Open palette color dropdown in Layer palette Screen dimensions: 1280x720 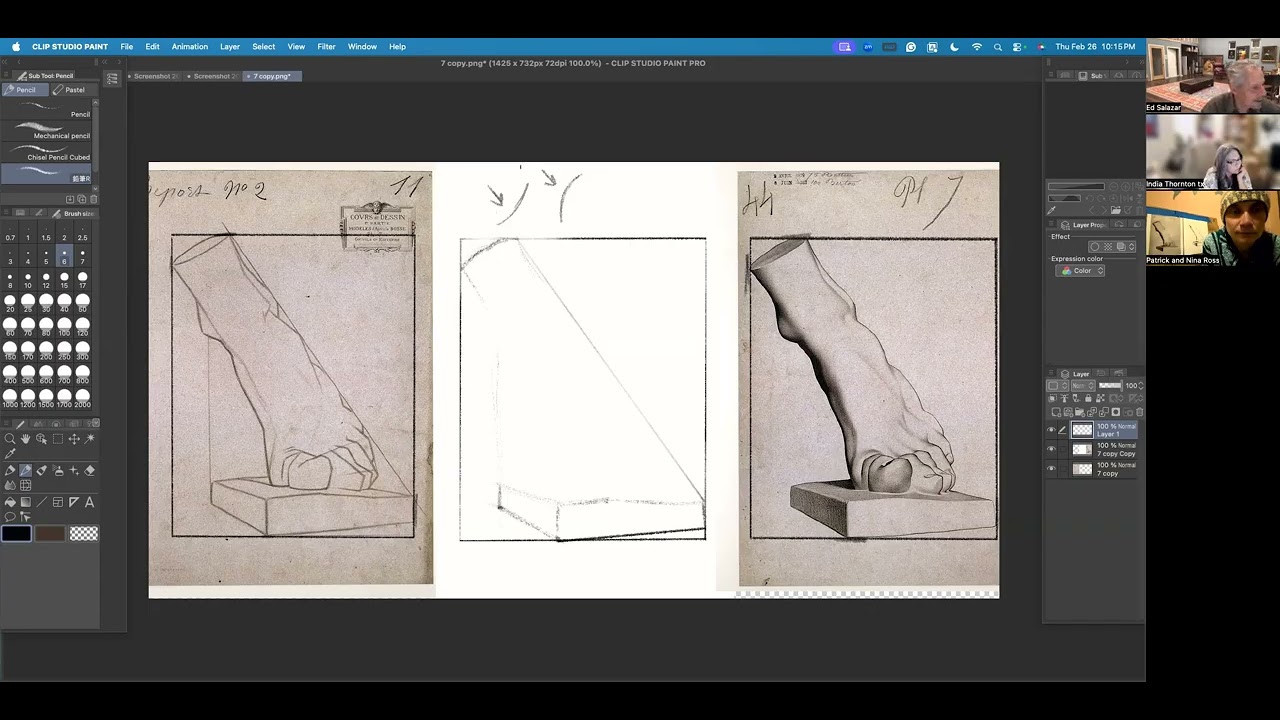[x=1057, y=385]
